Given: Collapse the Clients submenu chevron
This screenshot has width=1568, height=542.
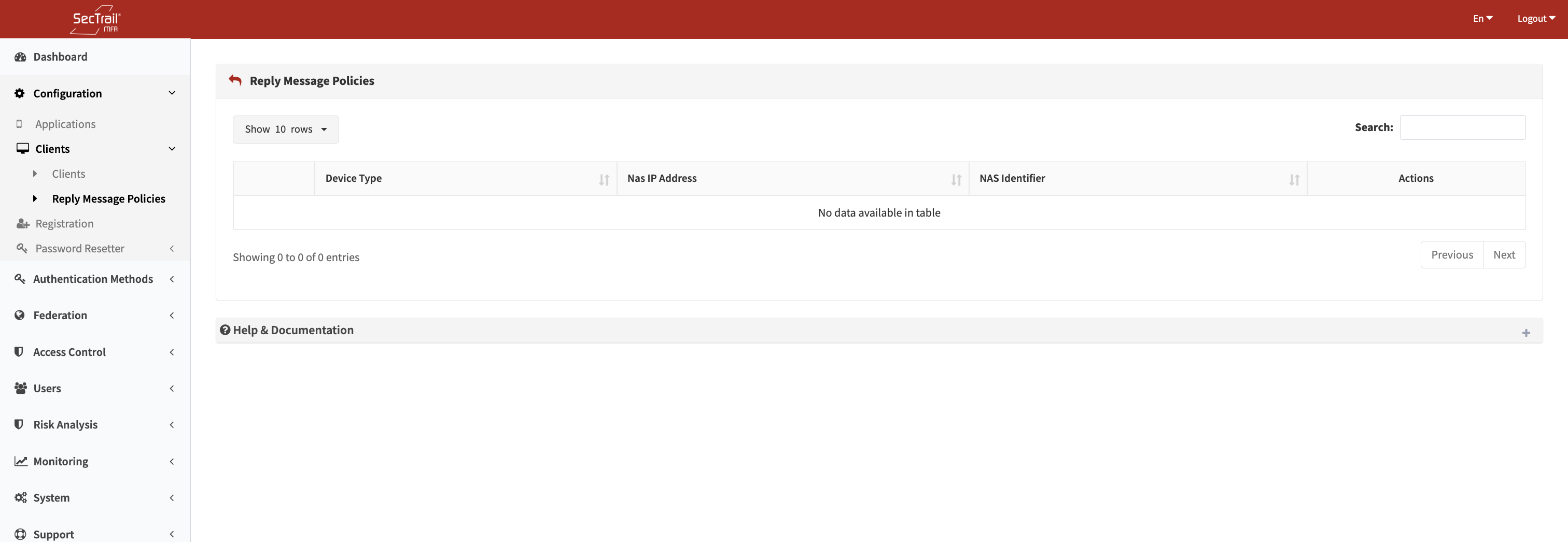Looking at the screenshot, I should coord(172,148).
